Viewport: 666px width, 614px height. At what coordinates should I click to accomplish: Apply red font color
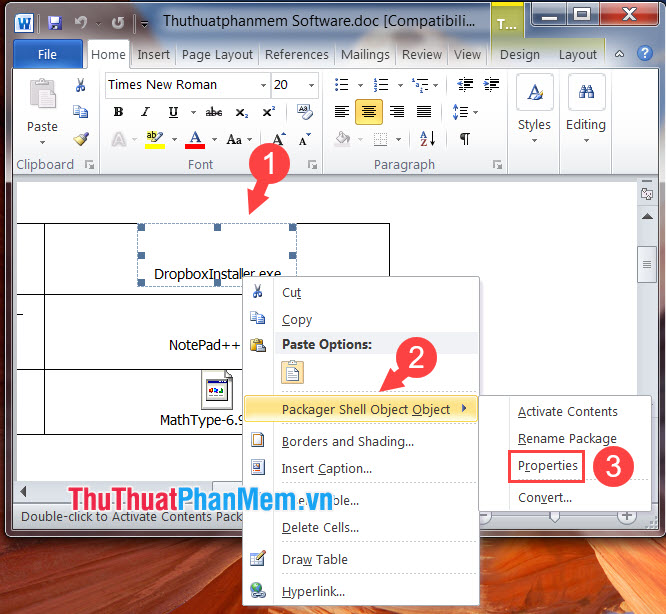(195, 139)
